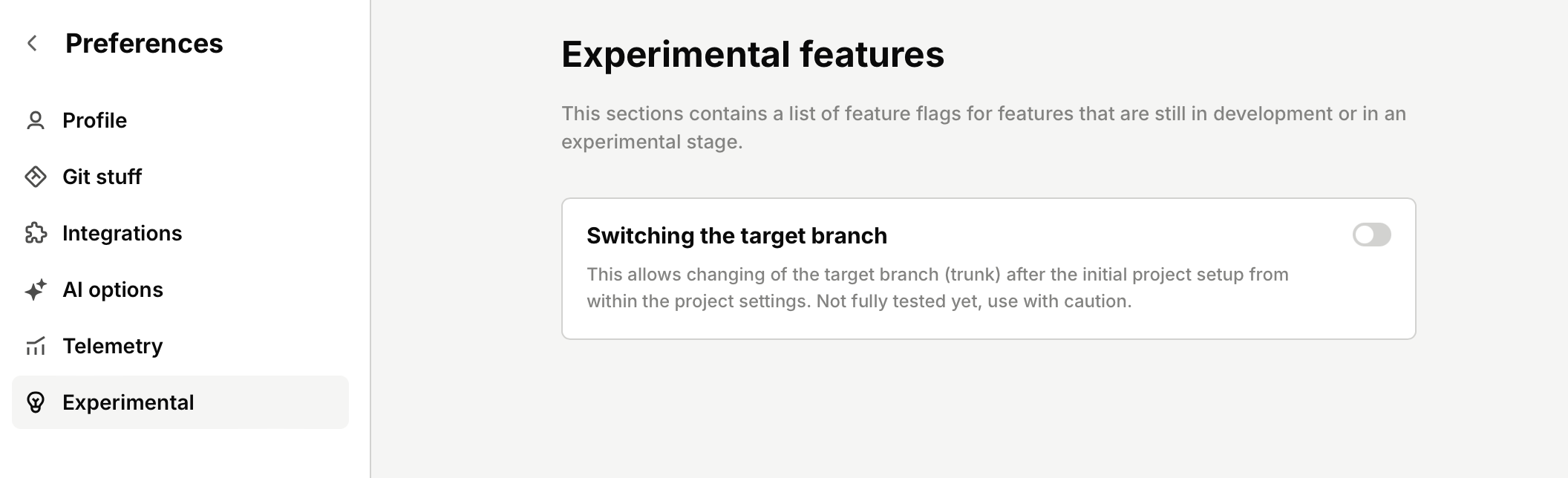
Task: Open the Profile preferences section
Action: tap(180, 120)
